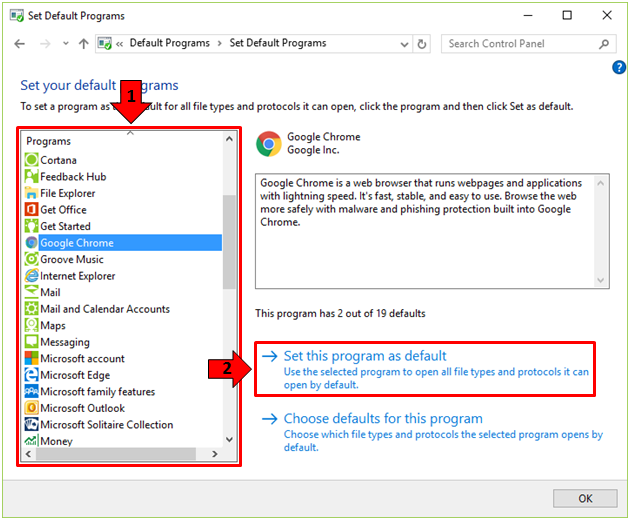
Task: Select the File Explorer folder icon
Action: click(x=32, y=193)
